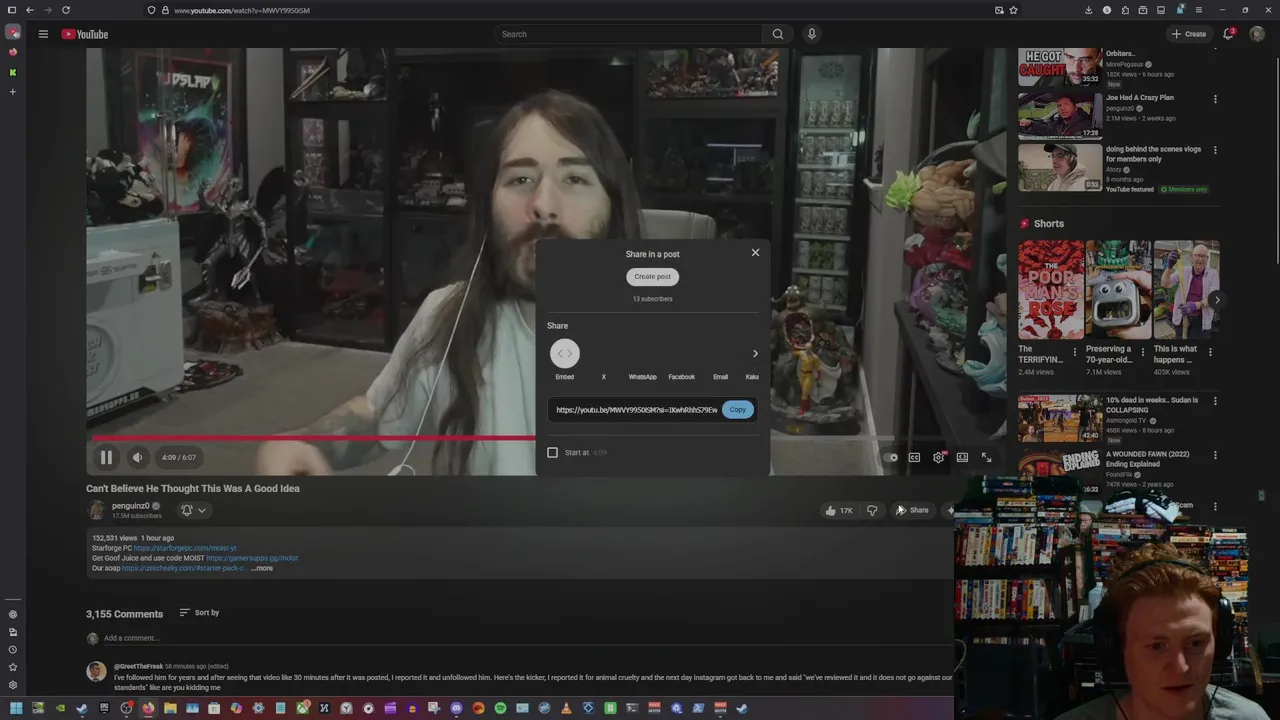Click the Create post button
The width and height of the screenshot is (1280, 720).
point(652,277)
